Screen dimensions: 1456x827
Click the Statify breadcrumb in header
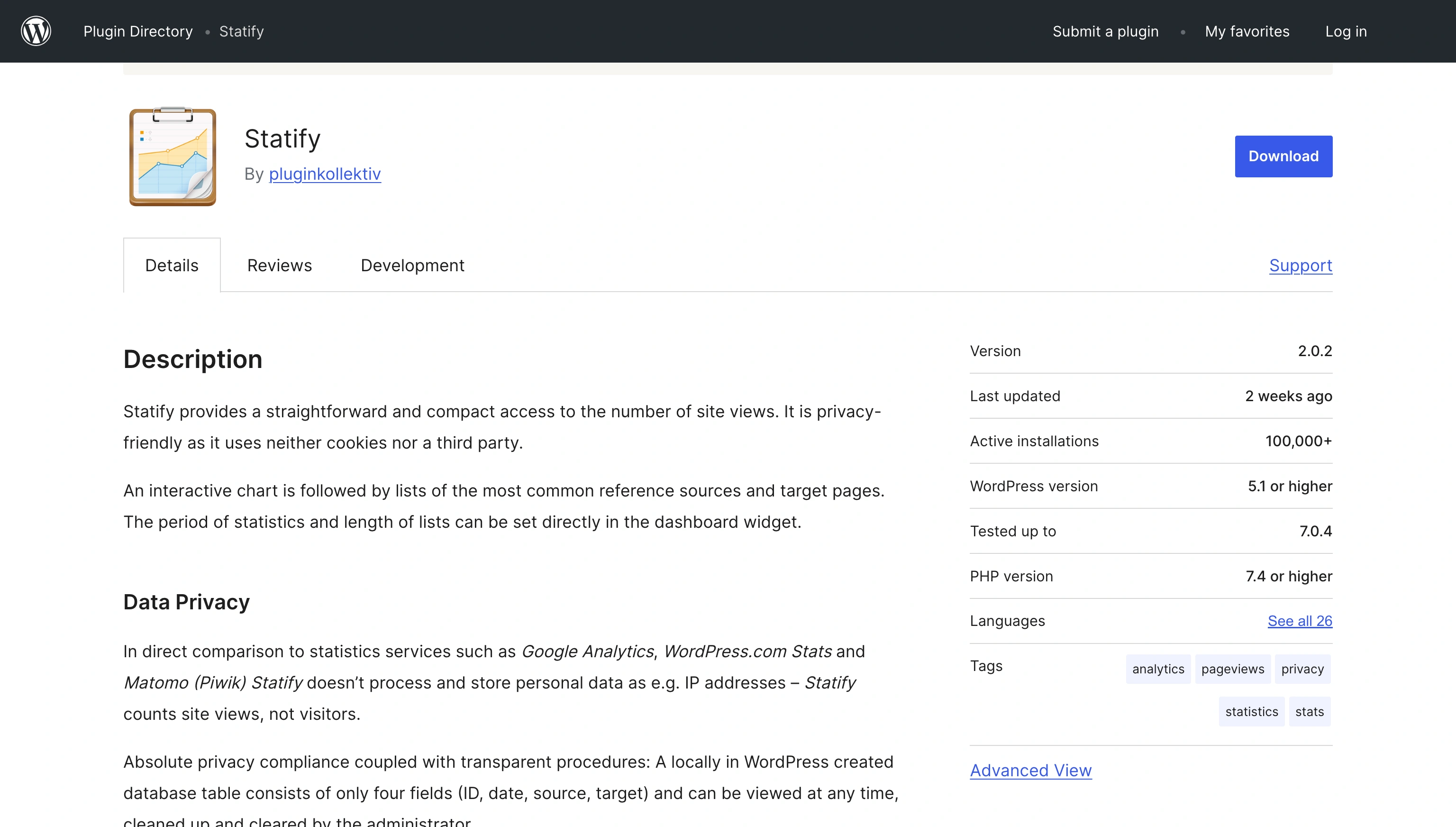click(241, 31)
